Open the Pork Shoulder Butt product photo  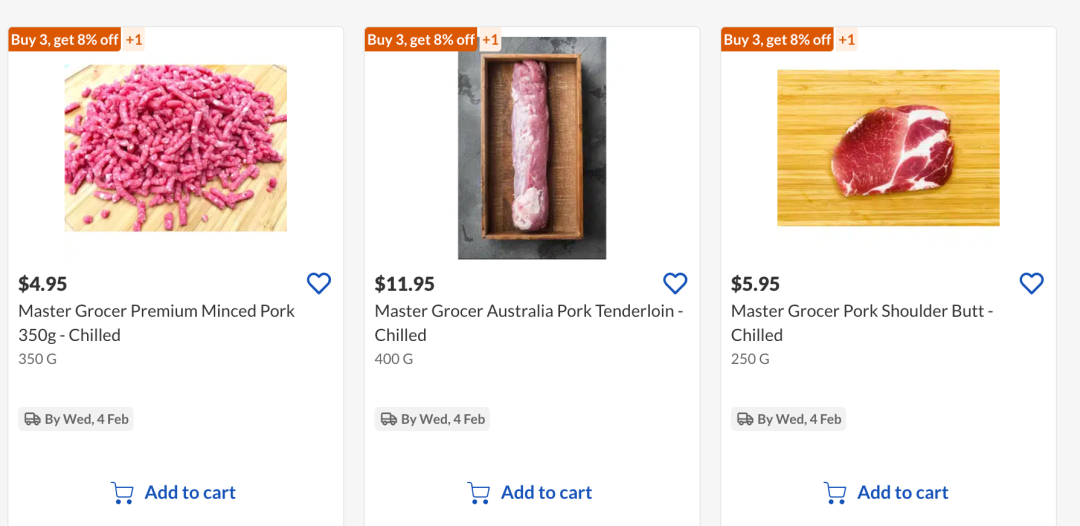[888, 148]
